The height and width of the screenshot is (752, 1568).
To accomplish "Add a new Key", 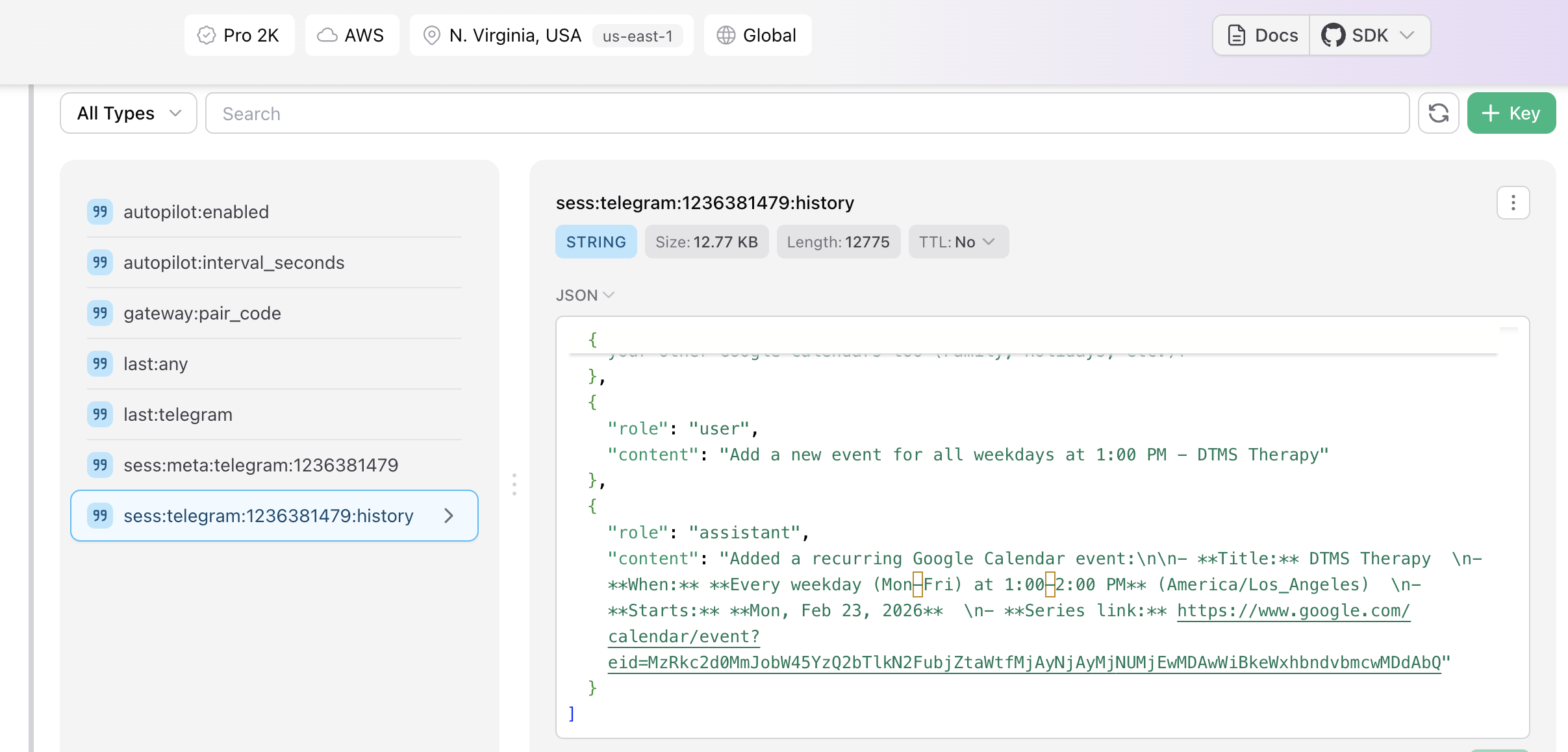I will click(1511, 113).
